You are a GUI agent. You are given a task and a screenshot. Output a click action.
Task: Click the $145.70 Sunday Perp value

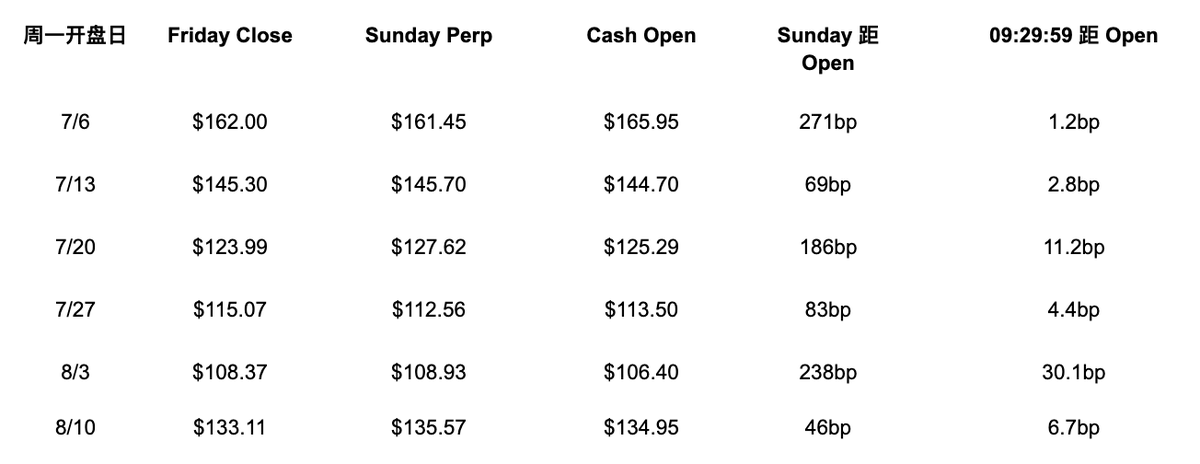(429, 185)
